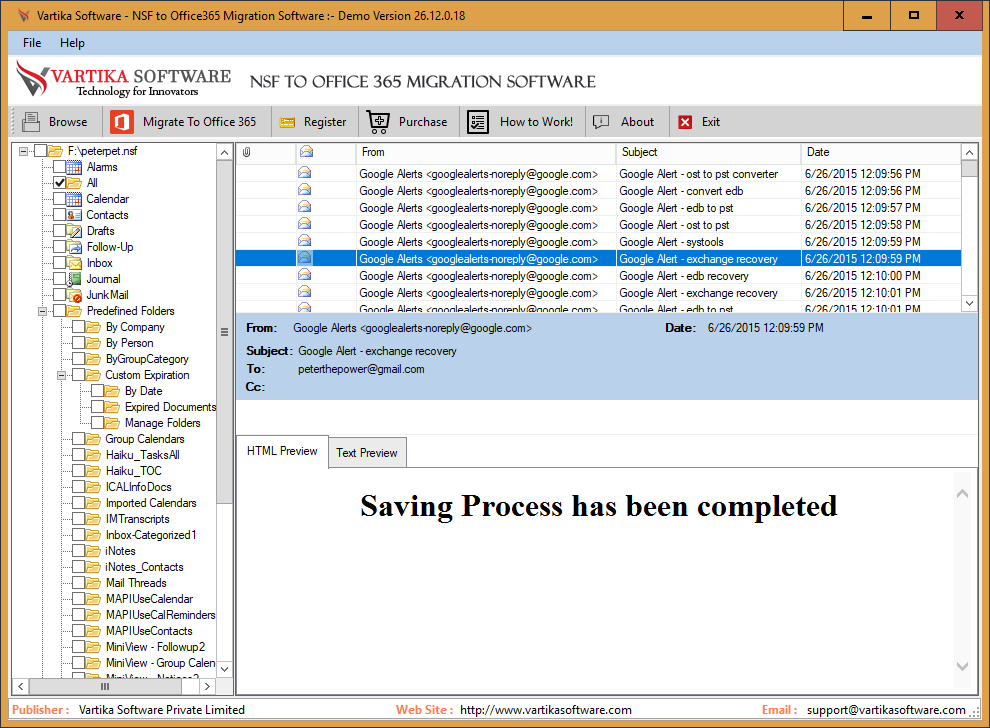Click envelope icon of 'edb recovery' row

click(304, 275)
